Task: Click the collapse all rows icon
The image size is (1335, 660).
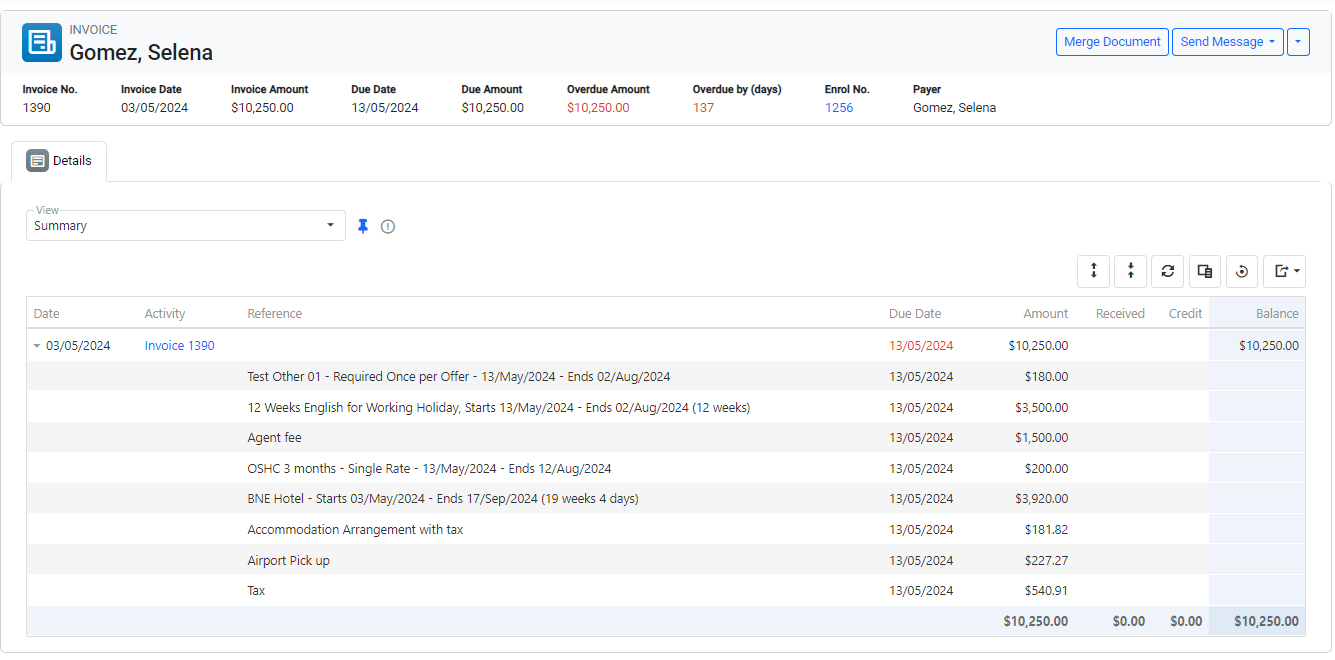Action: pyautogui.click(x=1130, y=271)
